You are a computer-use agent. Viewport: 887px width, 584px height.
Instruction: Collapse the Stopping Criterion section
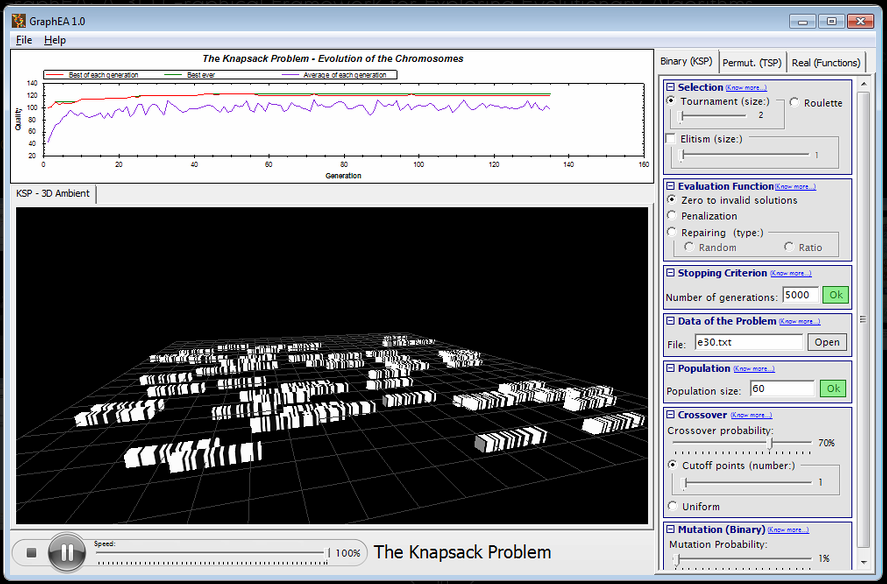(x=670, y=273)
